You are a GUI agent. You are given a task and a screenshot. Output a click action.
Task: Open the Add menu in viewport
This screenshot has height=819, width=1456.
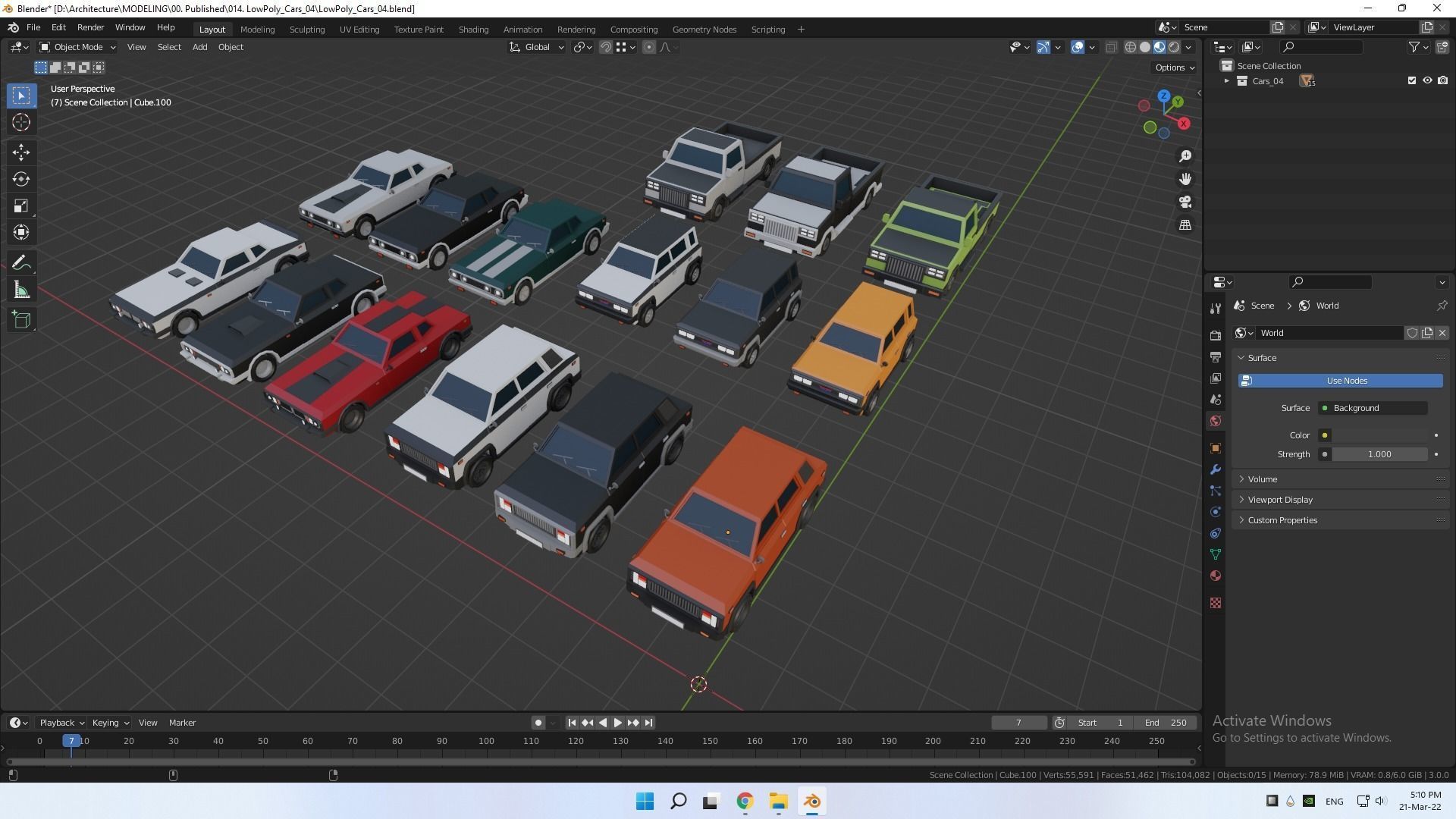tap(199, 47)
